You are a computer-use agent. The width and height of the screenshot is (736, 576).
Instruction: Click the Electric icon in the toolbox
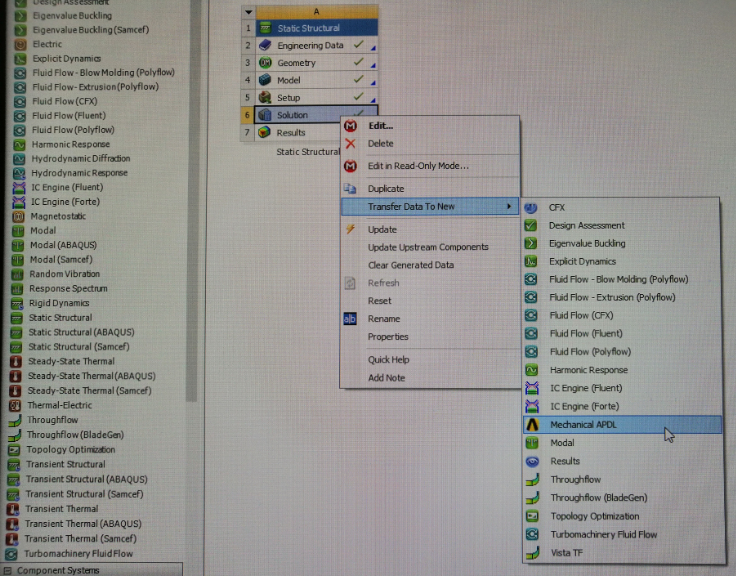(x=20, y=45)
